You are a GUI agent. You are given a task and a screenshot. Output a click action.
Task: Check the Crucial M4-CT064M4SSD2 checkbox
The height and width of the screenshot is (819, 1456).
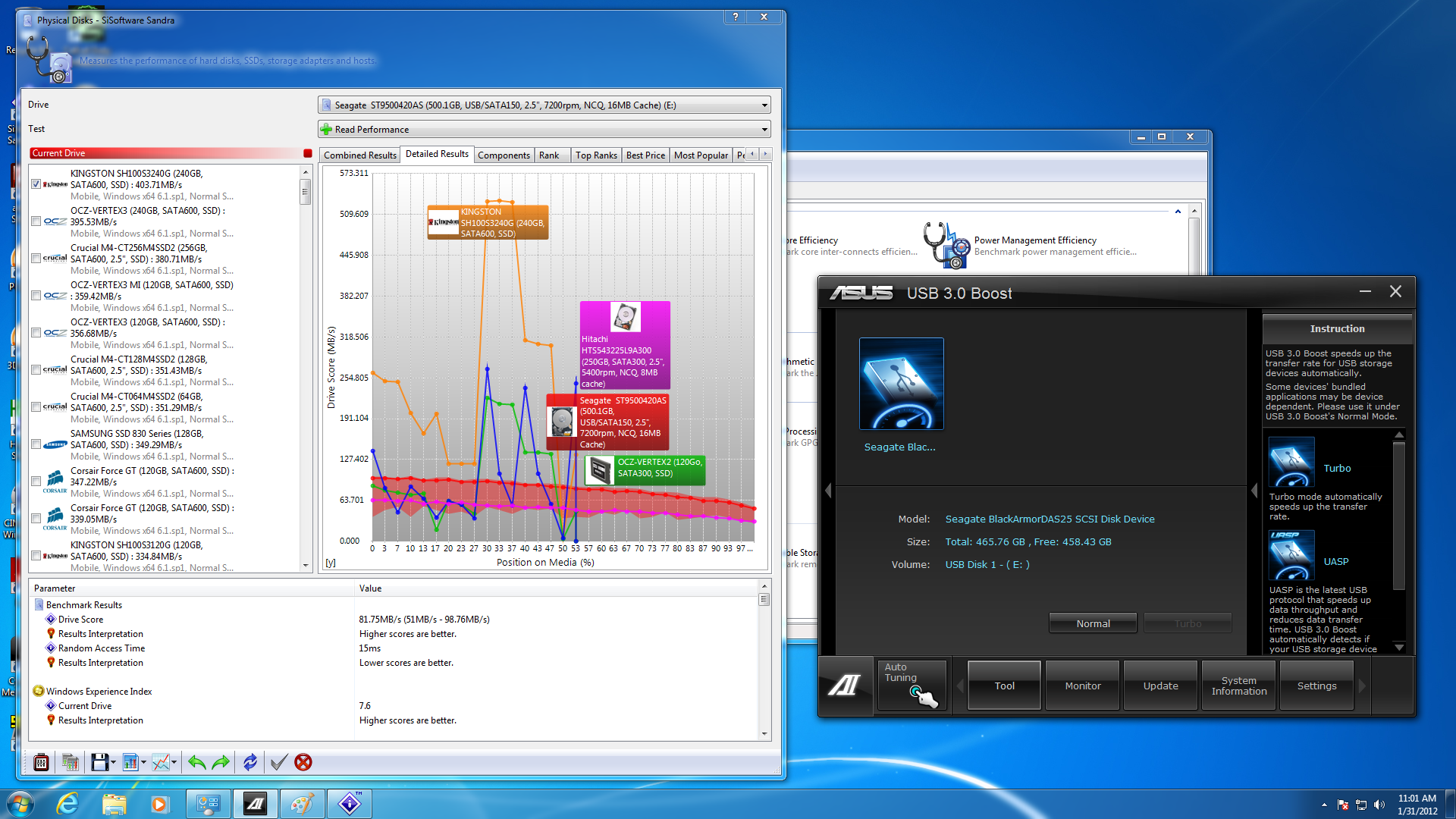(x=36, y=407)
